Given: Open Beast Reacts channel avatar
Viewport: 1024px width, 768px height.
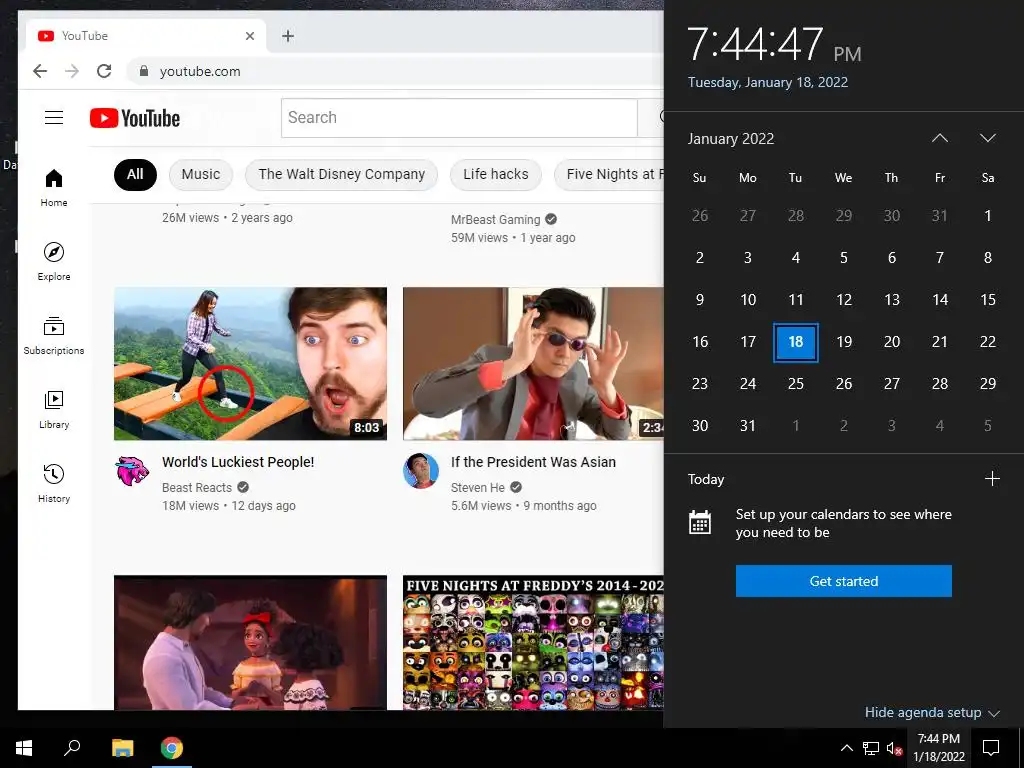Looking at the screenshot, I should coord(132,471).
